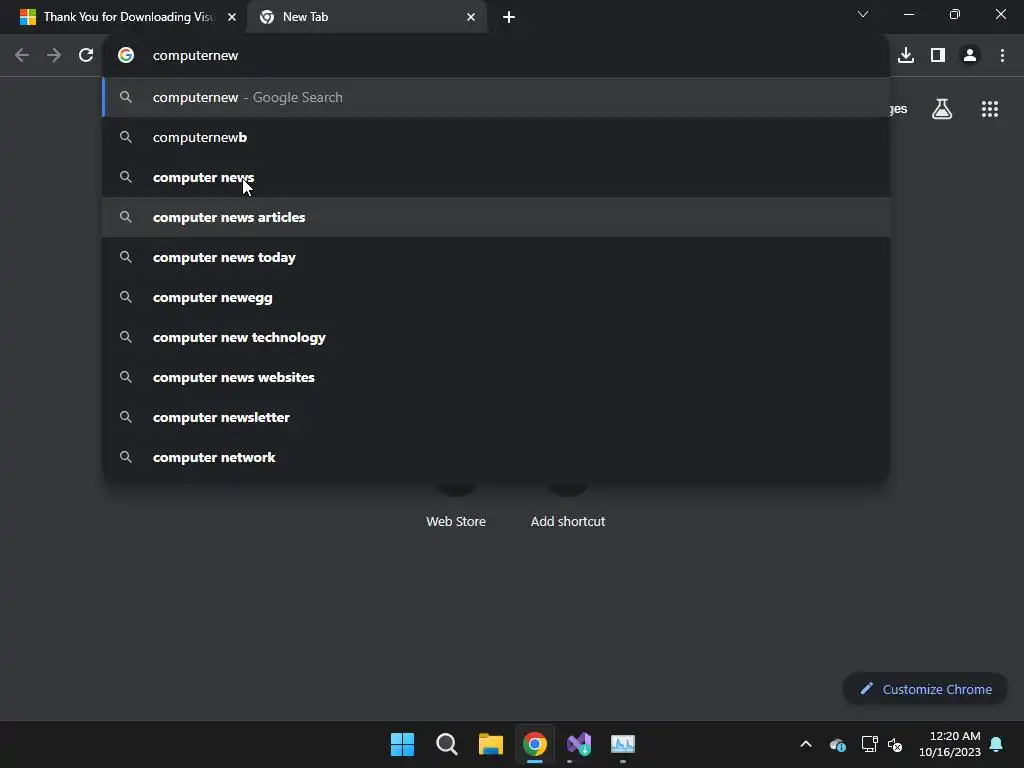Select 'computernew - Google Search' suggestion
The height and width of the screenshot is (768, 1024).
coord(496,97)
